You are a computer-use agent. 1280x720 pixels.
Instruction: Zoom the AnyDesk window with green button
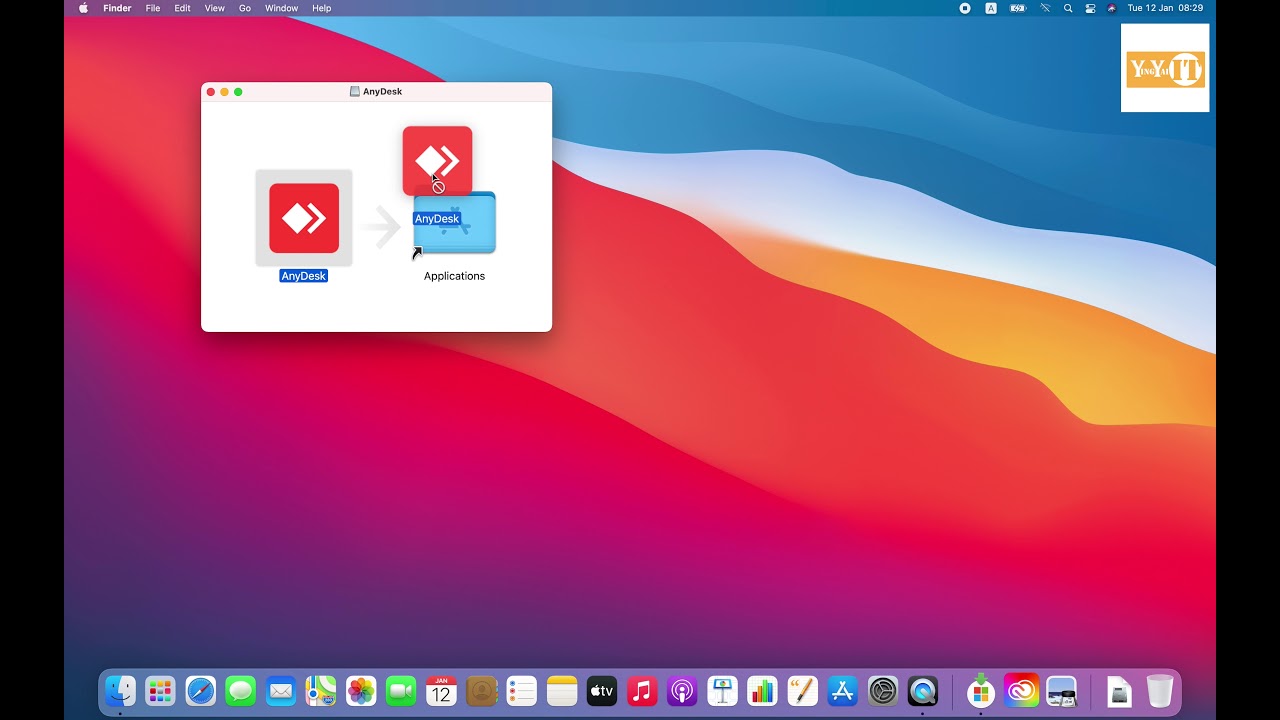[x=238, y=92]
